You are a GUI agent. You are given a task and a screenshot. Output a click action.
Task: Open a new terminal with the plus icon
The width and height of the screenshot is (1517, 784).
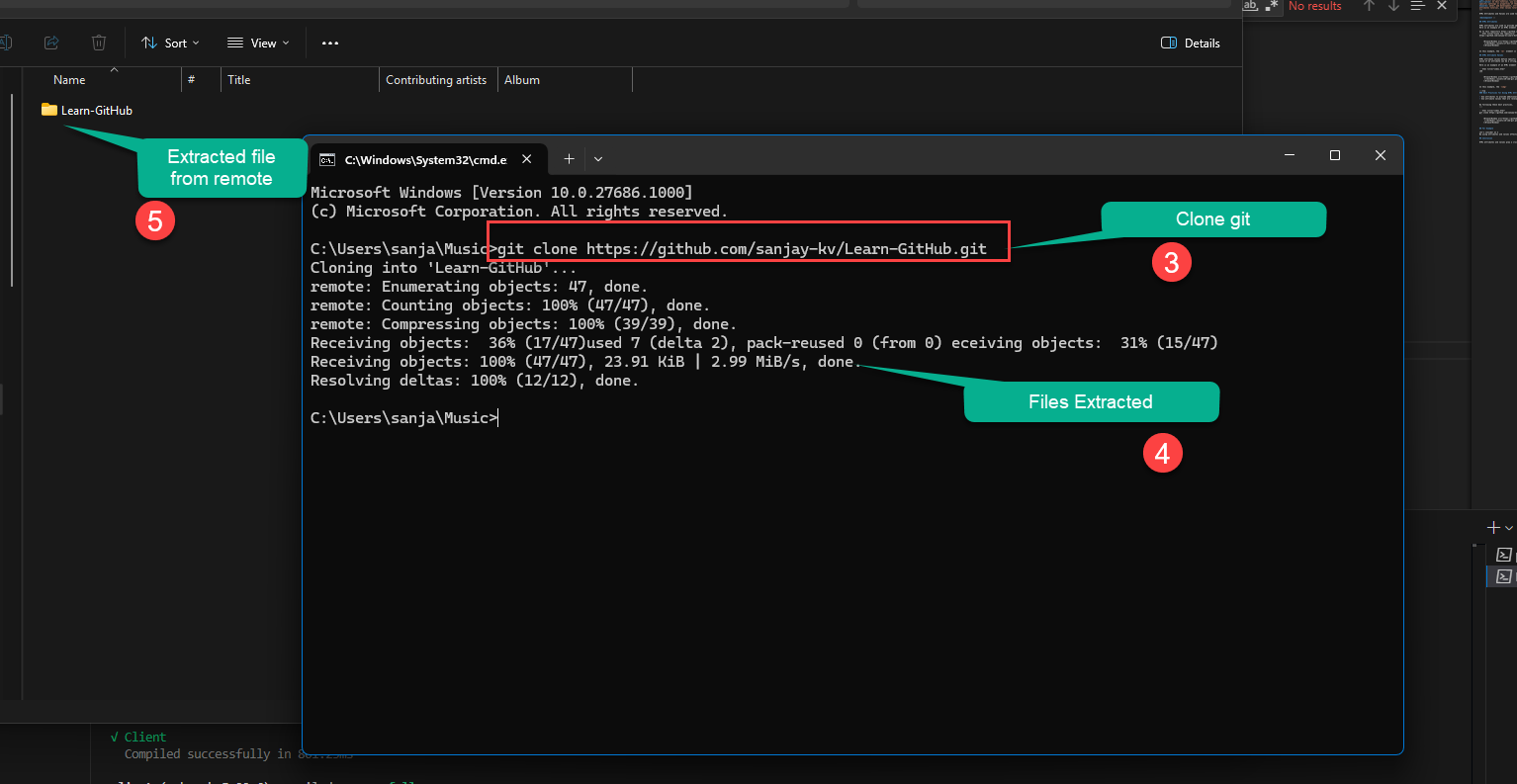[1493, 527]
